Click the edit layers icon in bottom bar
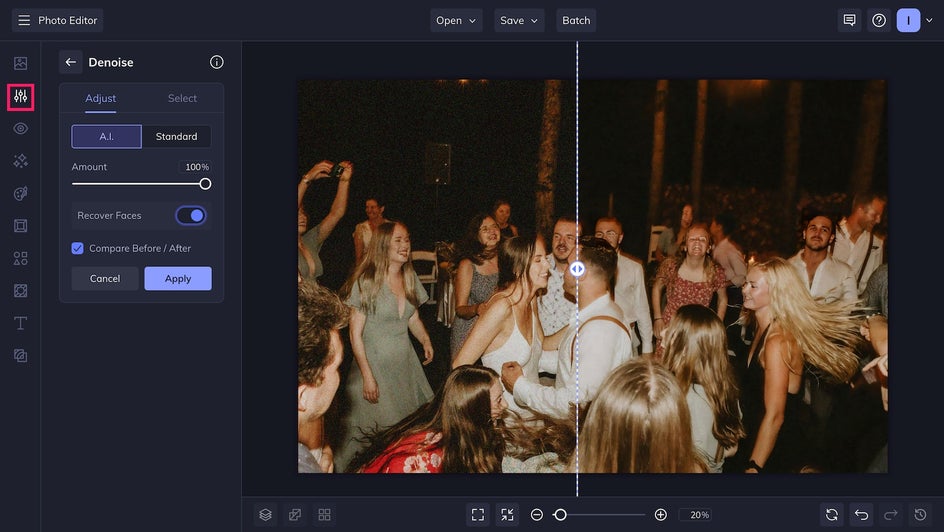The image size is (944, 532). (295, 515)
